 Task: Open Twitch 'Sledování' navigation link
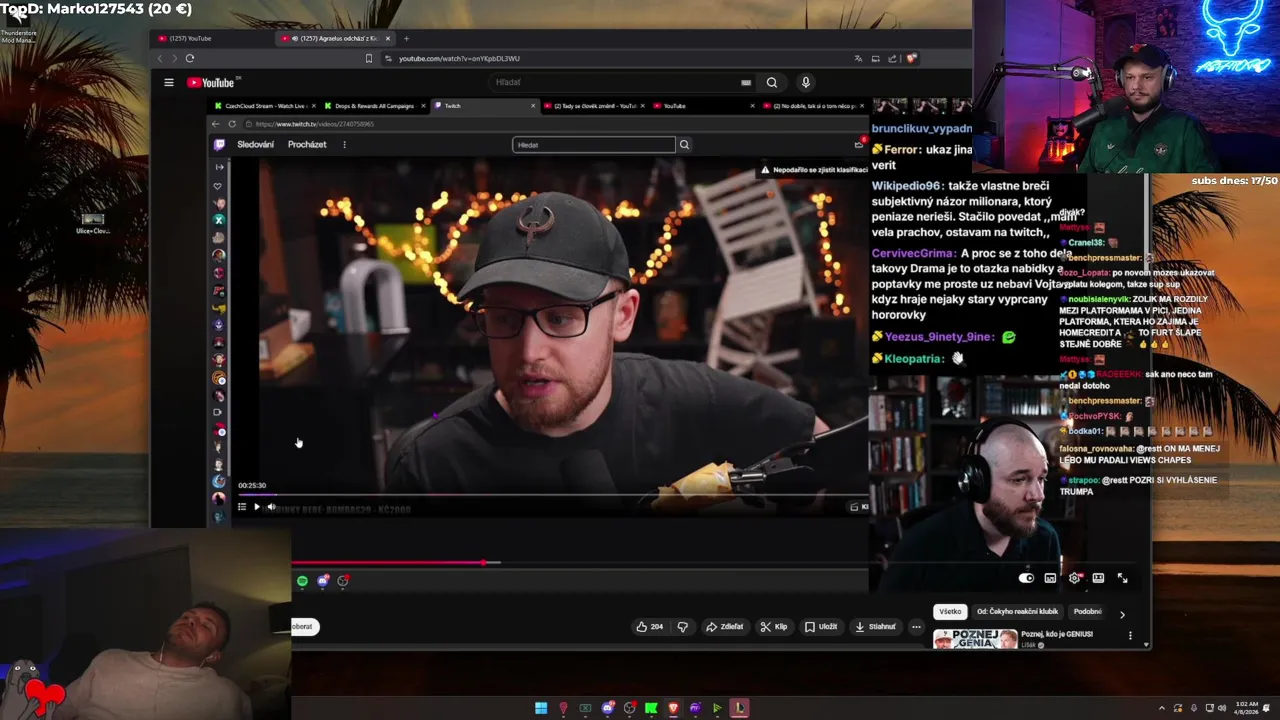click(255, 144)
